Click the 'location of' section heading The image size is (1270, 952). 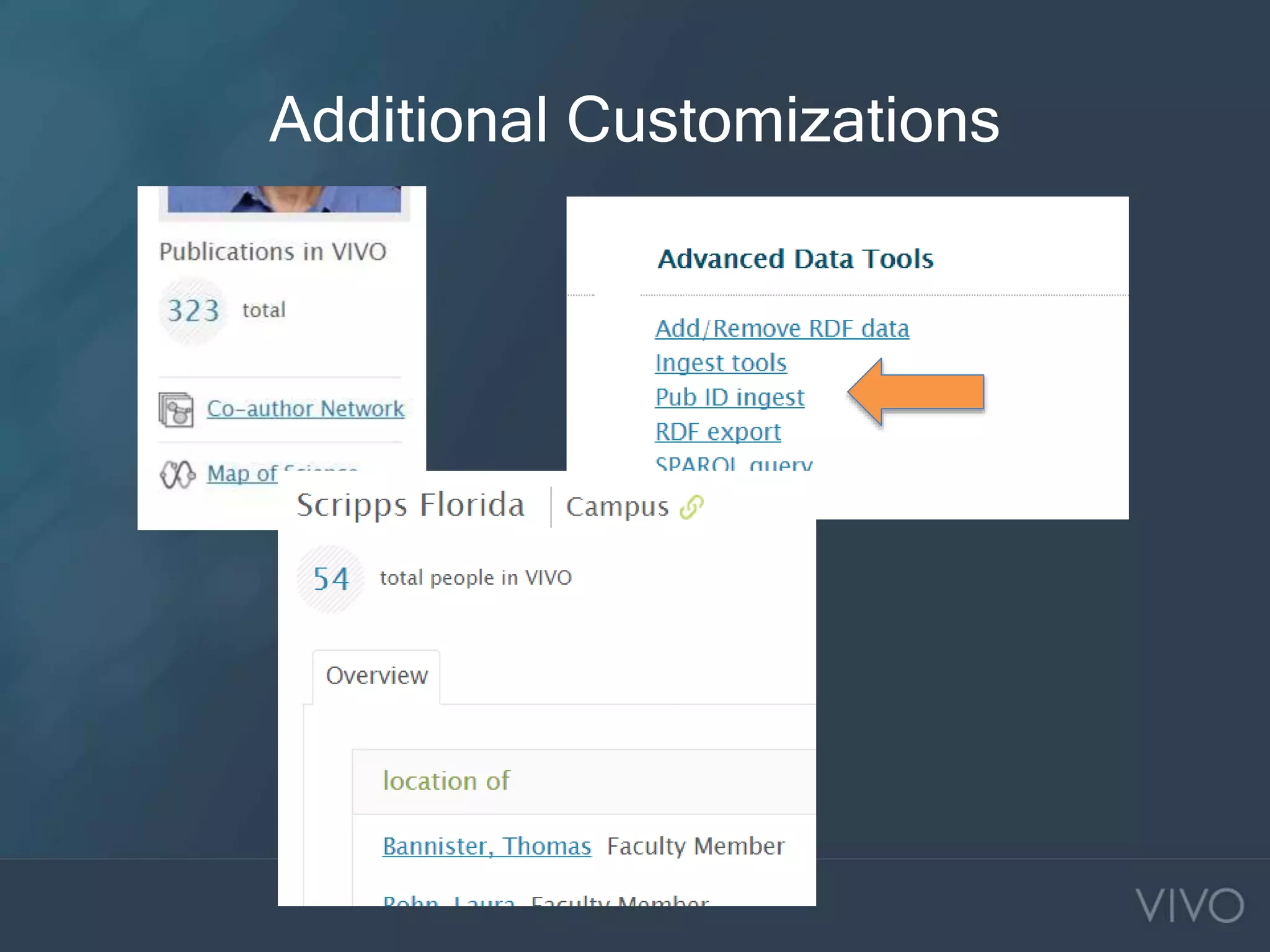pyautogui.click(x=446, y=781)
